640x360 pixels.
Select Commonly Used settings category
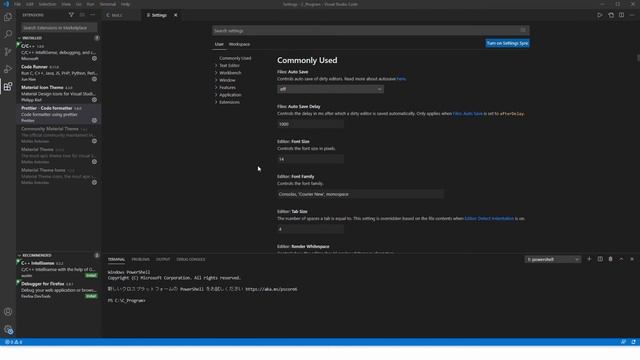click(x=235, y=58)
